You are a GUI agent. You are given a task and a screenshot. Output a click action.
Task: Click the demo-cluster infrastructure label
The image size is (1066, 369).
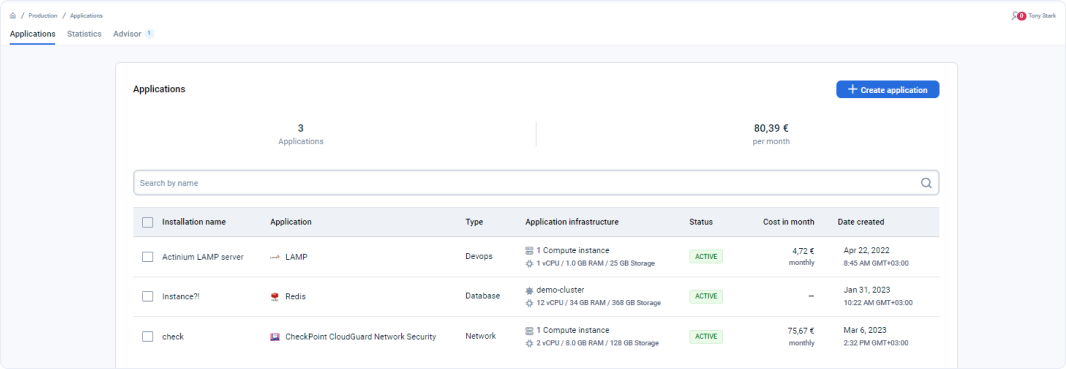[x=560, y=290]
